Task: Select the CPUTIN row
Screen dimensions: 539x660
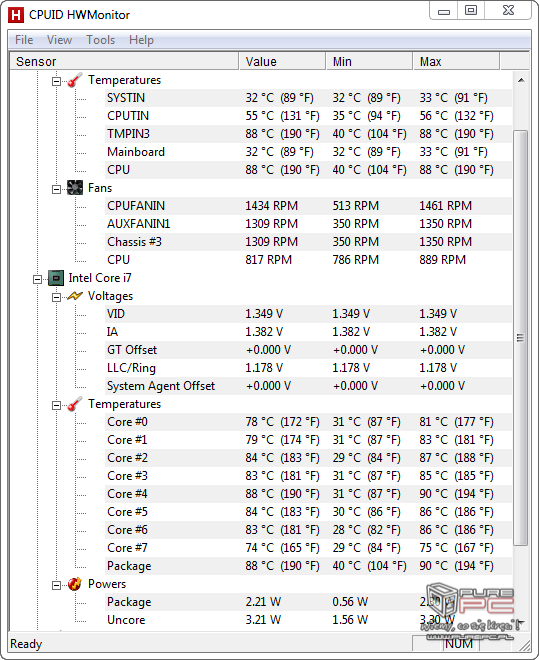Action: (308, 116)
